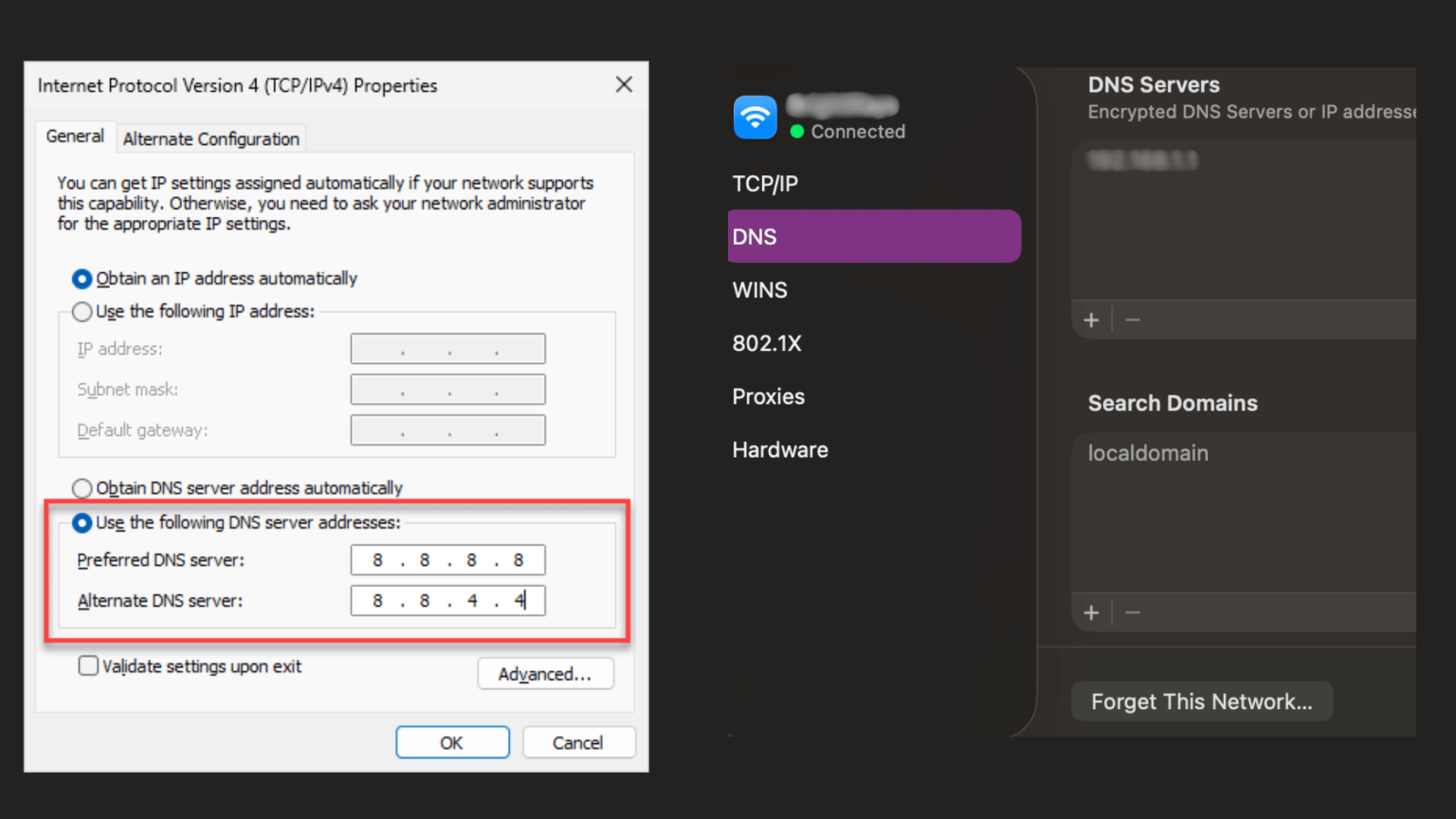Add a search domain with plus icon
Image resolution: width=1456 pixels, height=819 pixels.
pyautogui.click(x=1091, y=613)
